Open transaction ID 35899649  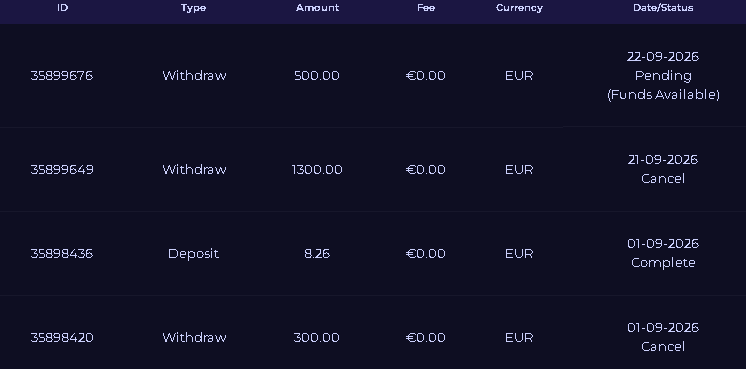click(62, 170)
